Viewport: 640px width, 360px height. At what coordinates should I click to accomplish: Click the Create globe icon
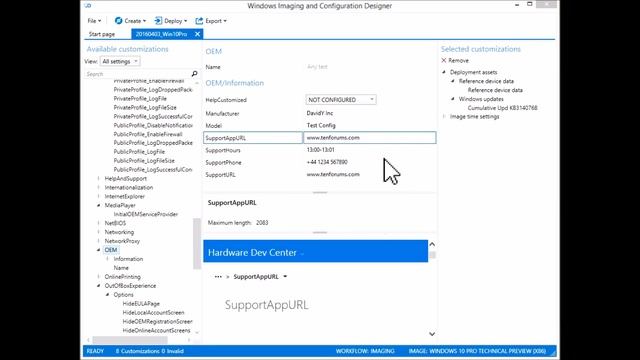118,21
